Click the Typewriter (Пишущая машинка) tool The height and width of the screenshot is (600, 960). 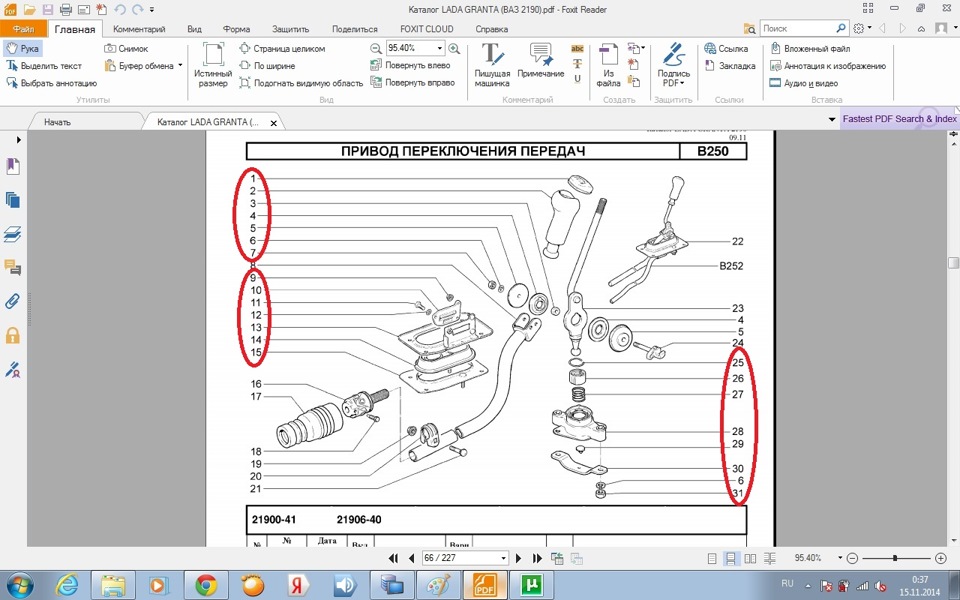[492, 64]
